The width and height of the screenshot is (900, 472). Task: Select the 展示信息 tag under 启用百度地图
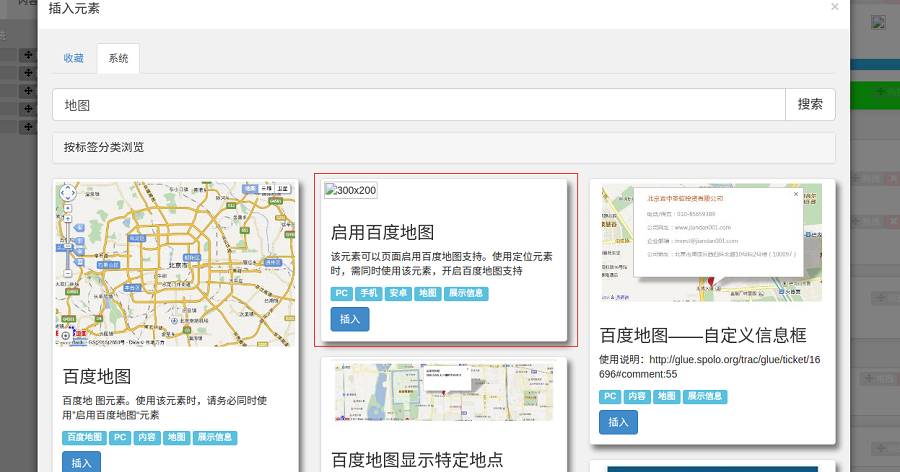point(466,293)
